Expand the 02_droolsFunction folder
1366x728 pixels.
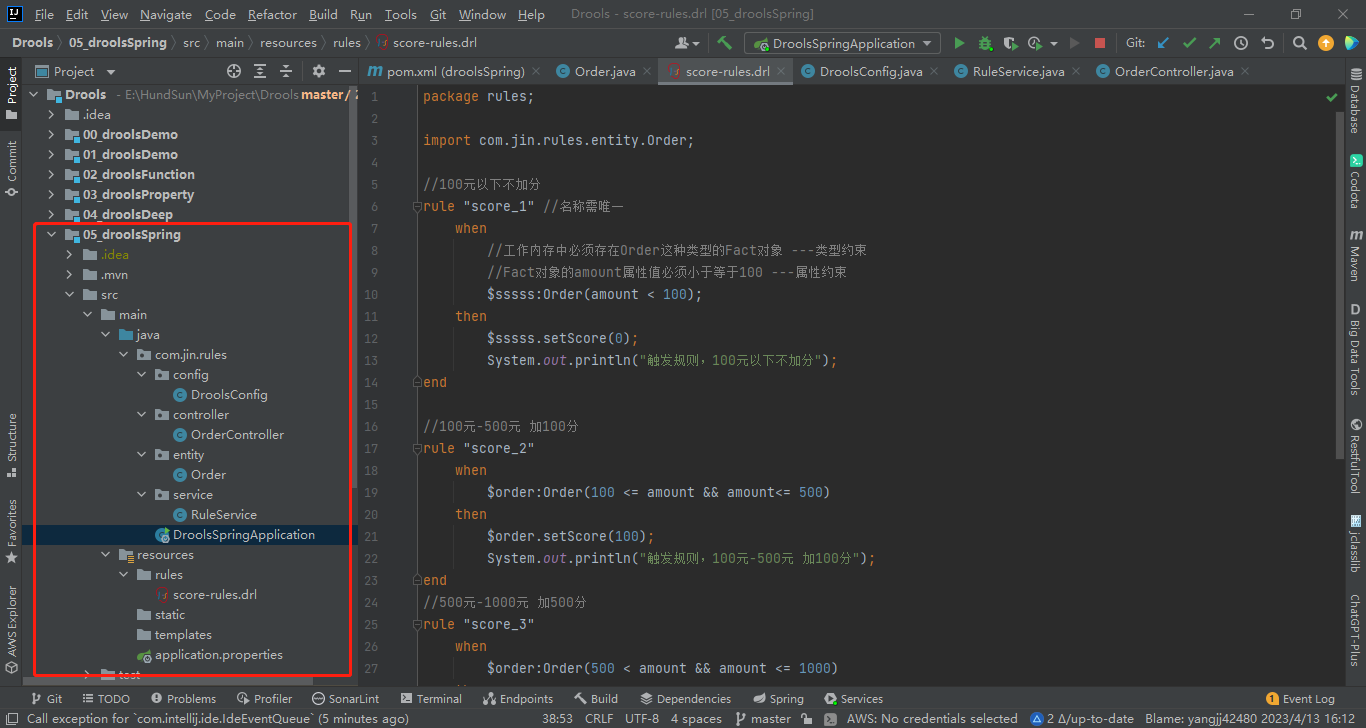click(52, 175)
